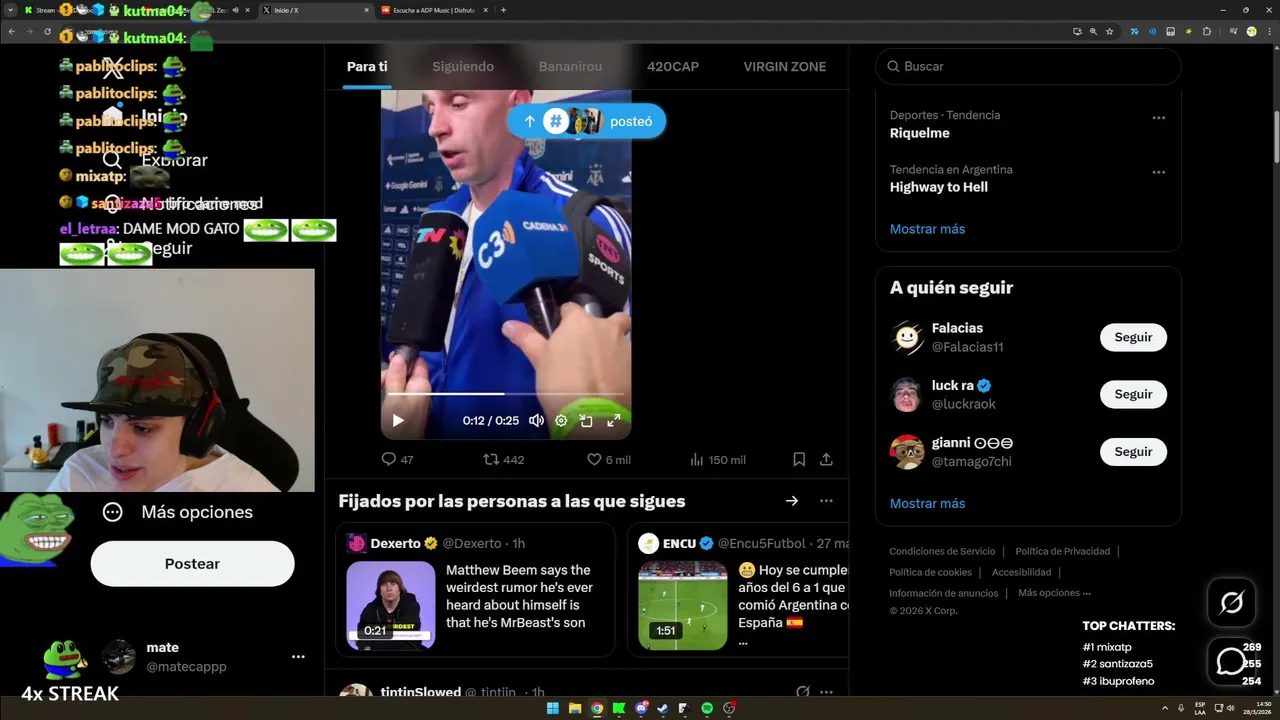Viewport: 1280px width, 720px height.
Task: Open the video settings gear
Action: coord(561,421)
